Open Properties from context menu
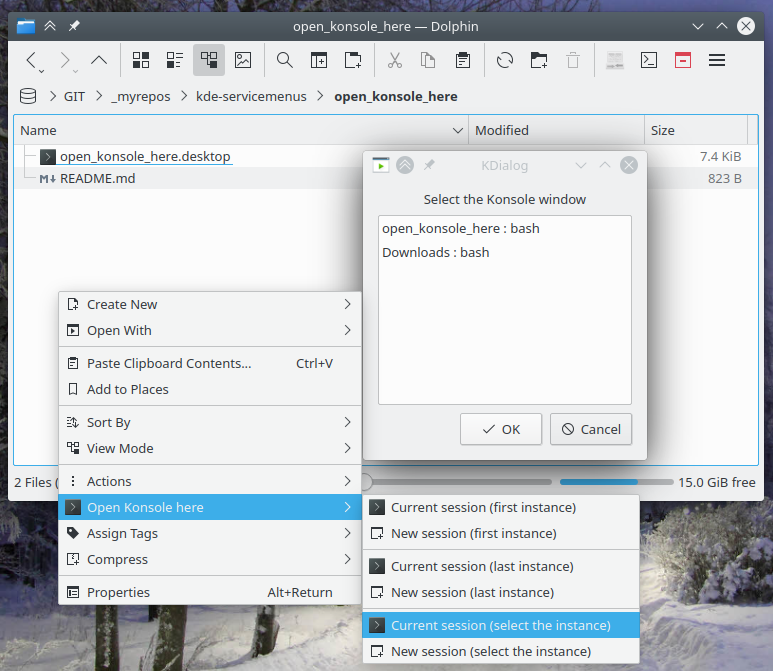 [x=210, y=592]
